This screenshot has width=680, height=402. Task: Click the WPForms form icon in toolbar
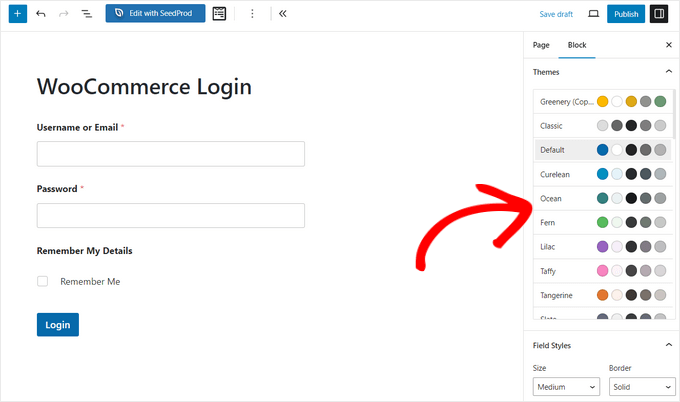click(x=219, y=14)
